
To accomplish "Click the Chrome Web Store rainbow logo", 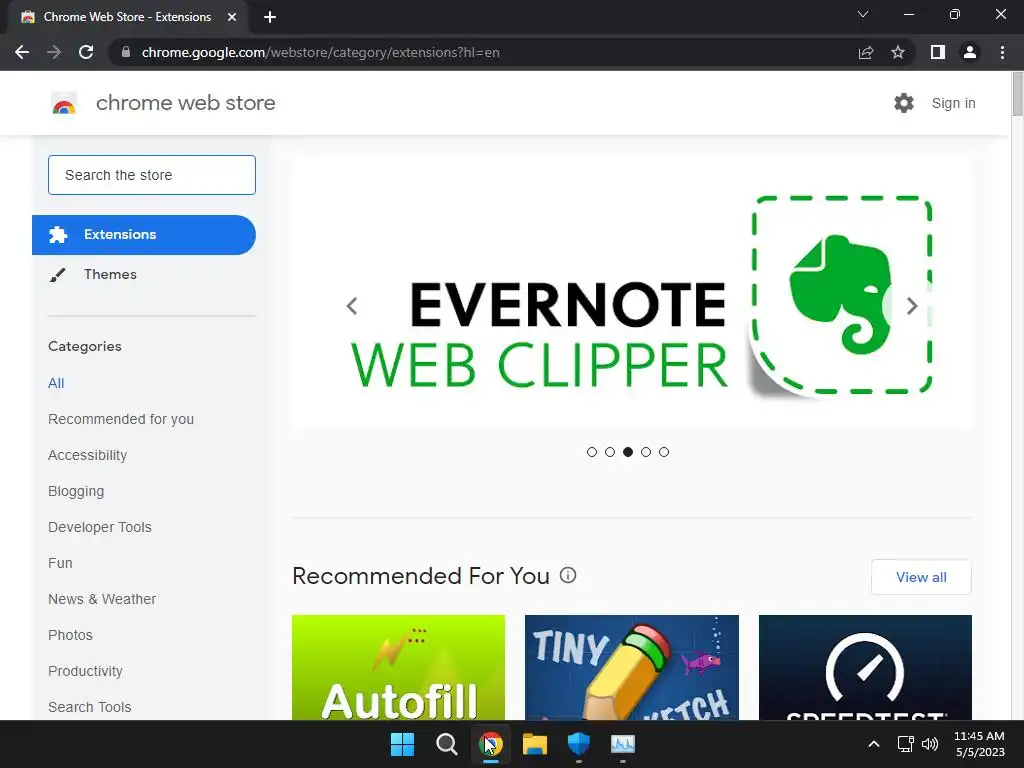I will point(64,103).
